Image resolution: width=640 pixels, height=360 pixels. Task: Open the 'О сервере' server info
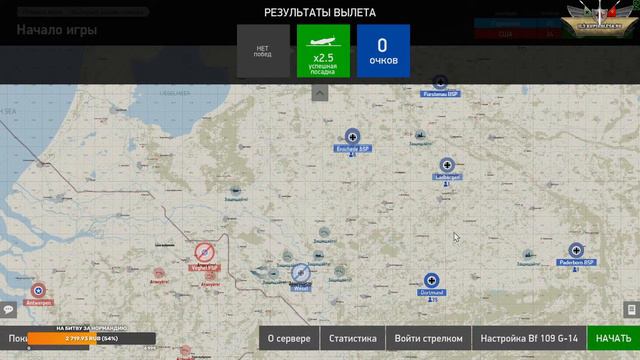289,338
